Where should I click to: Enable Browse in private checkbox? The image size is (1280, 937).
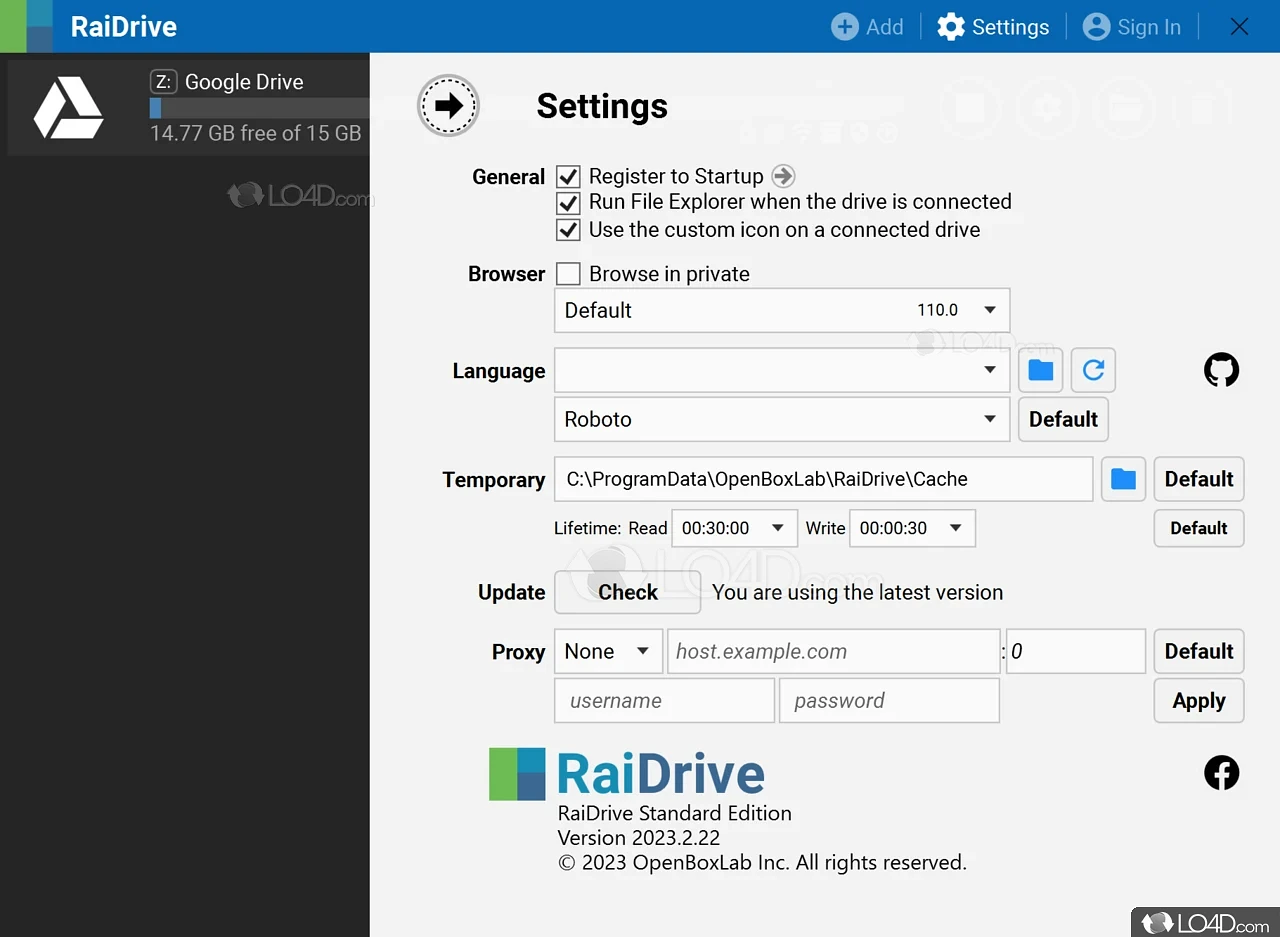(x=568, y=274)
